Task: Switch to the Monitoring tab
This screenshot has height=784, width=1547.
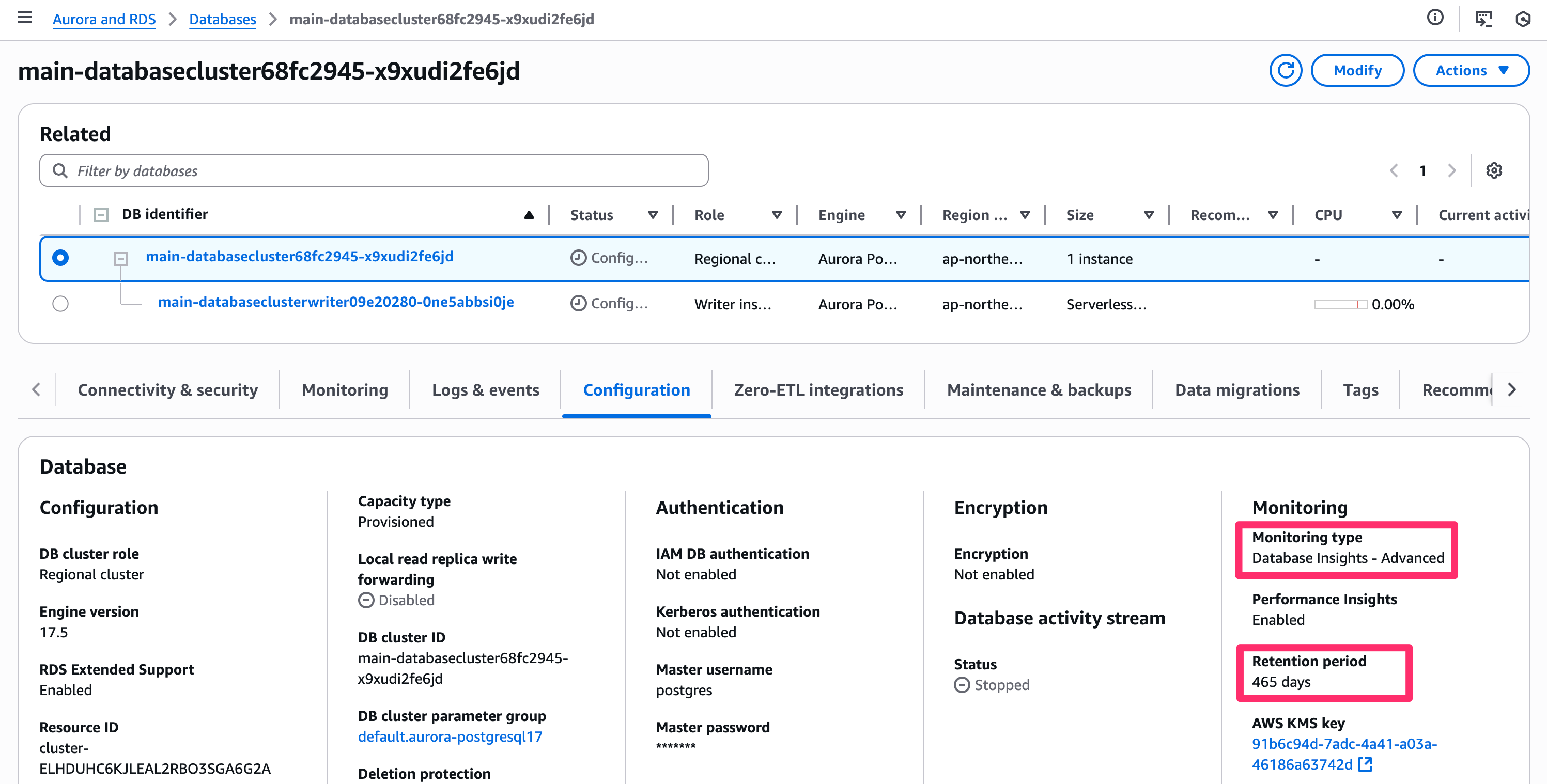Action: [345, 389]
